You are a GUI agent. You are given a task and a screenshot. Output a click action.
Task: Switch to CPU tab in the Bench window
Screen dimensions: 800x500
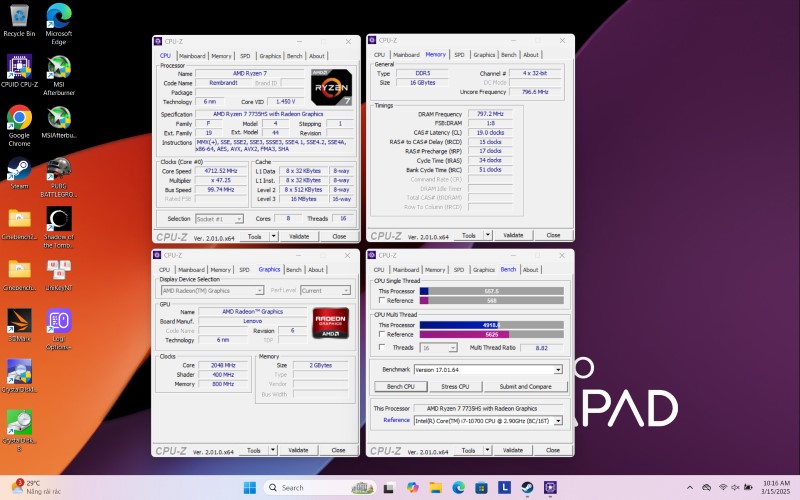tap(379, 269)
